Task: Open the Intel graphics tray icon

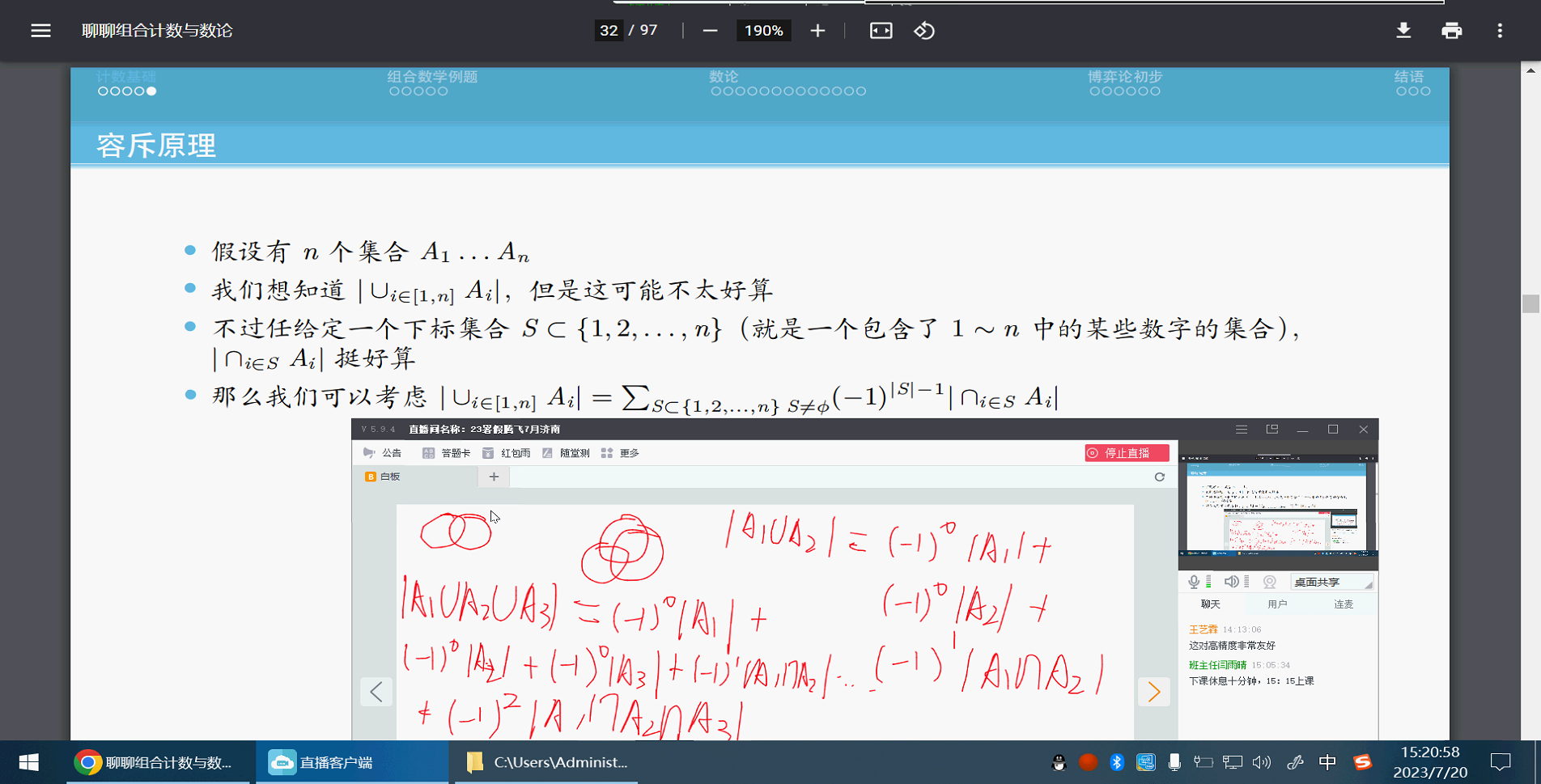Action: coord(1145,762)
